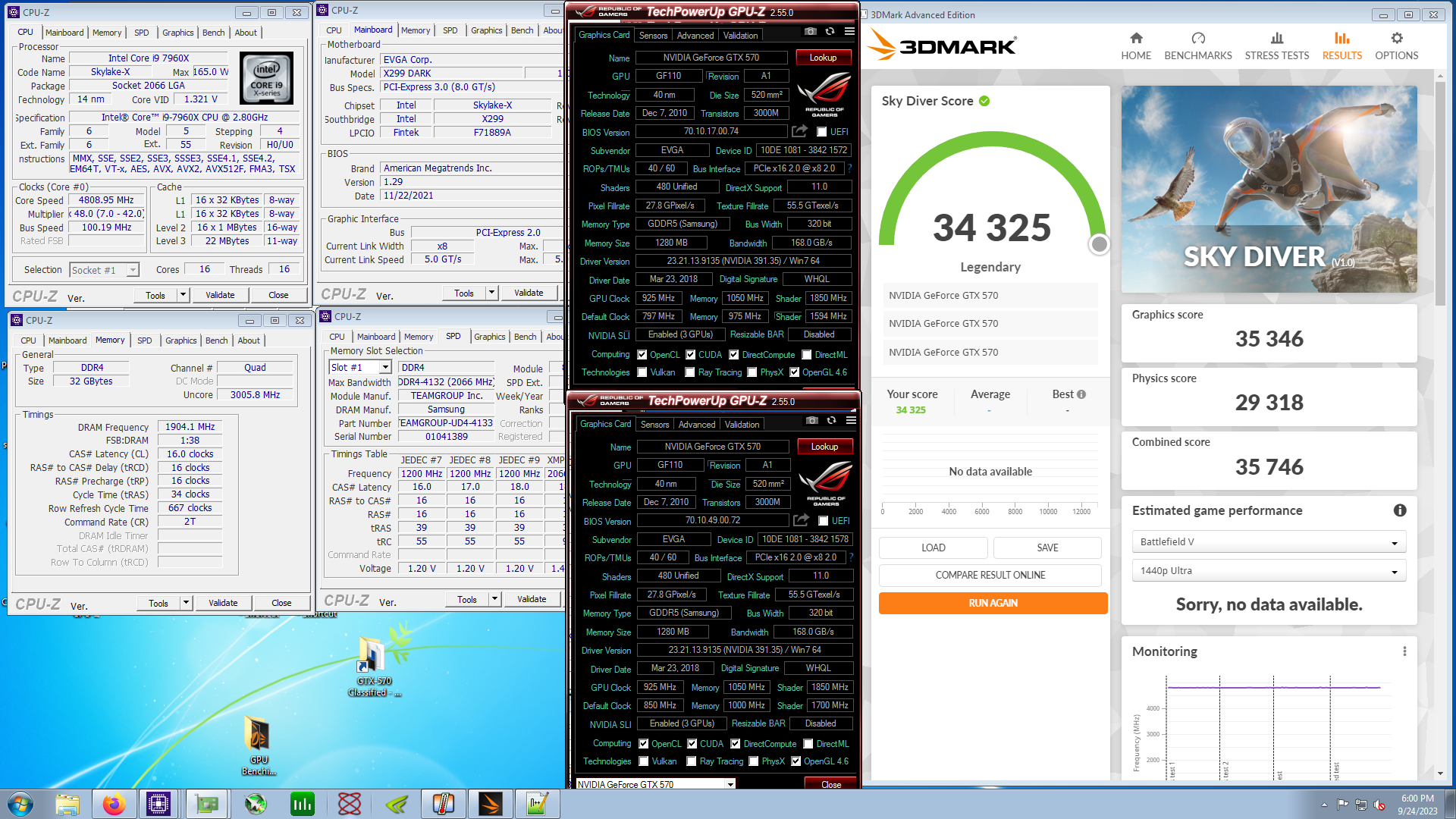Image resolution: width=1456 pixels, height=819 pixels.
Task: Click BIOS save/share icon beside version 70.10.49.00.72
Action: [801, 520]
